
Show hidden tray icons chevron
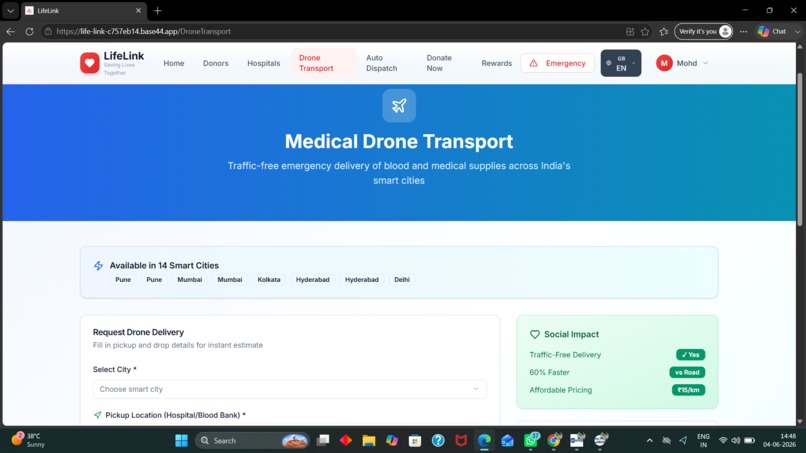pyautogui.click(x=650, y=441)
